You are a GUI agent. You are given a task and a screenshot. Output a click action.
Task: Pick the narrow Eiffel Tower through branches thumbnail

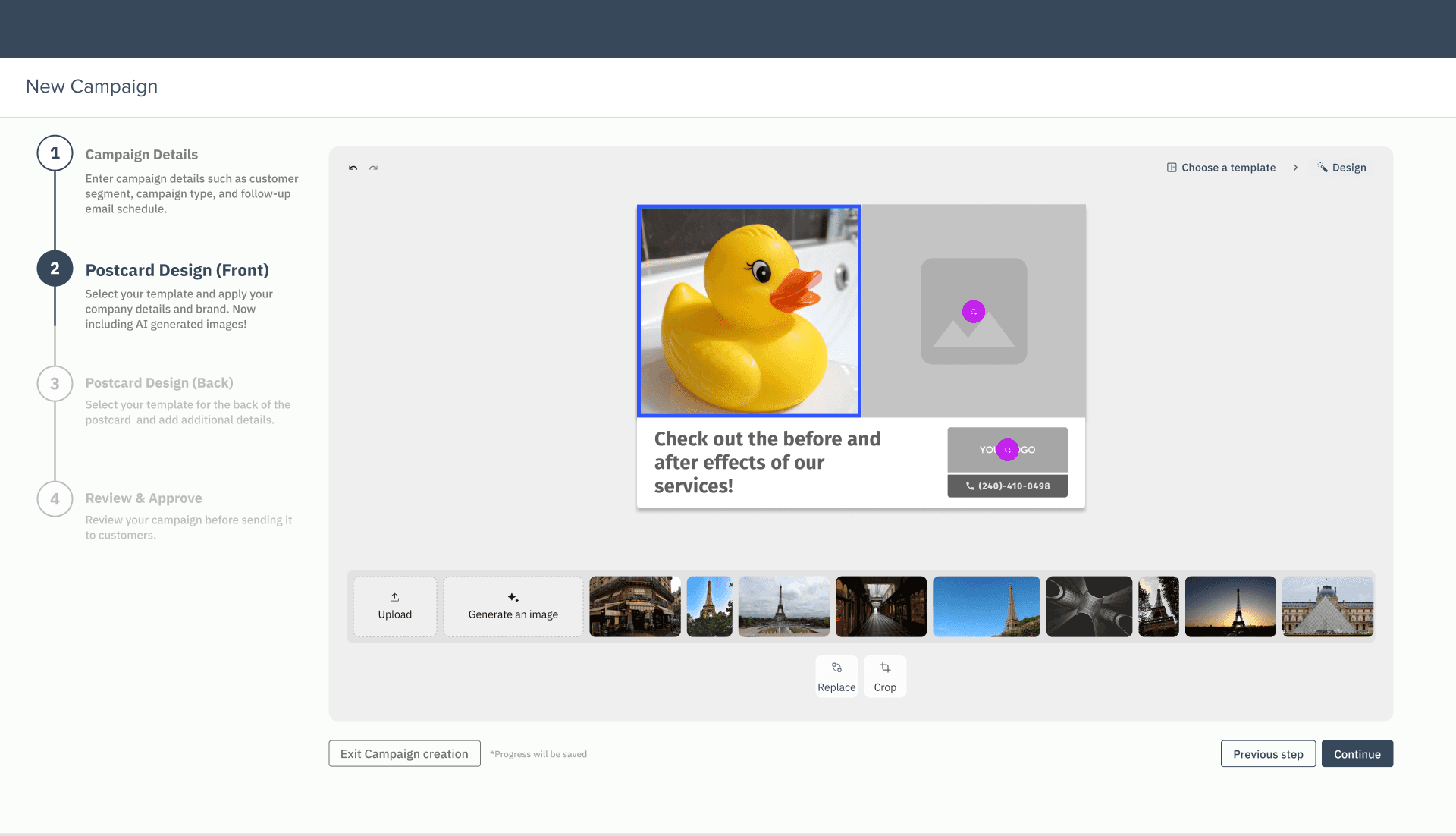tap(1159, 606)
